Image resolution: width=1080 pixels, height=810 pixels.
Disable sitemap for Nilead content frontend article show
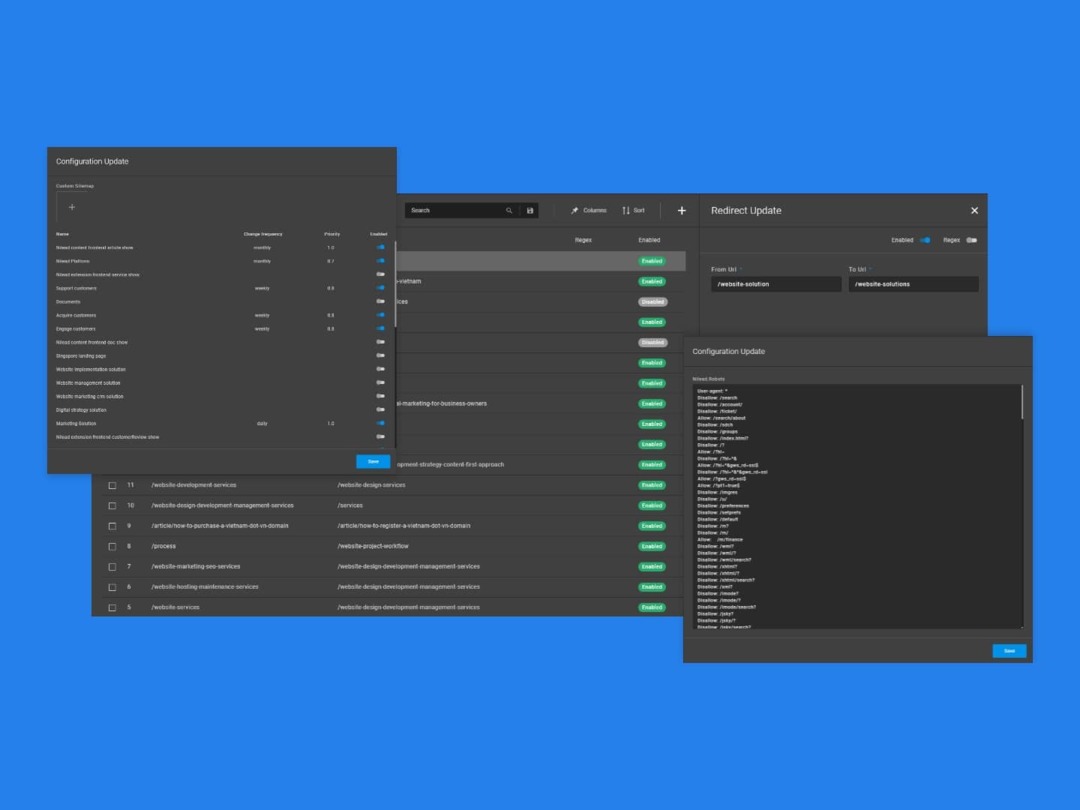[380, 247]
